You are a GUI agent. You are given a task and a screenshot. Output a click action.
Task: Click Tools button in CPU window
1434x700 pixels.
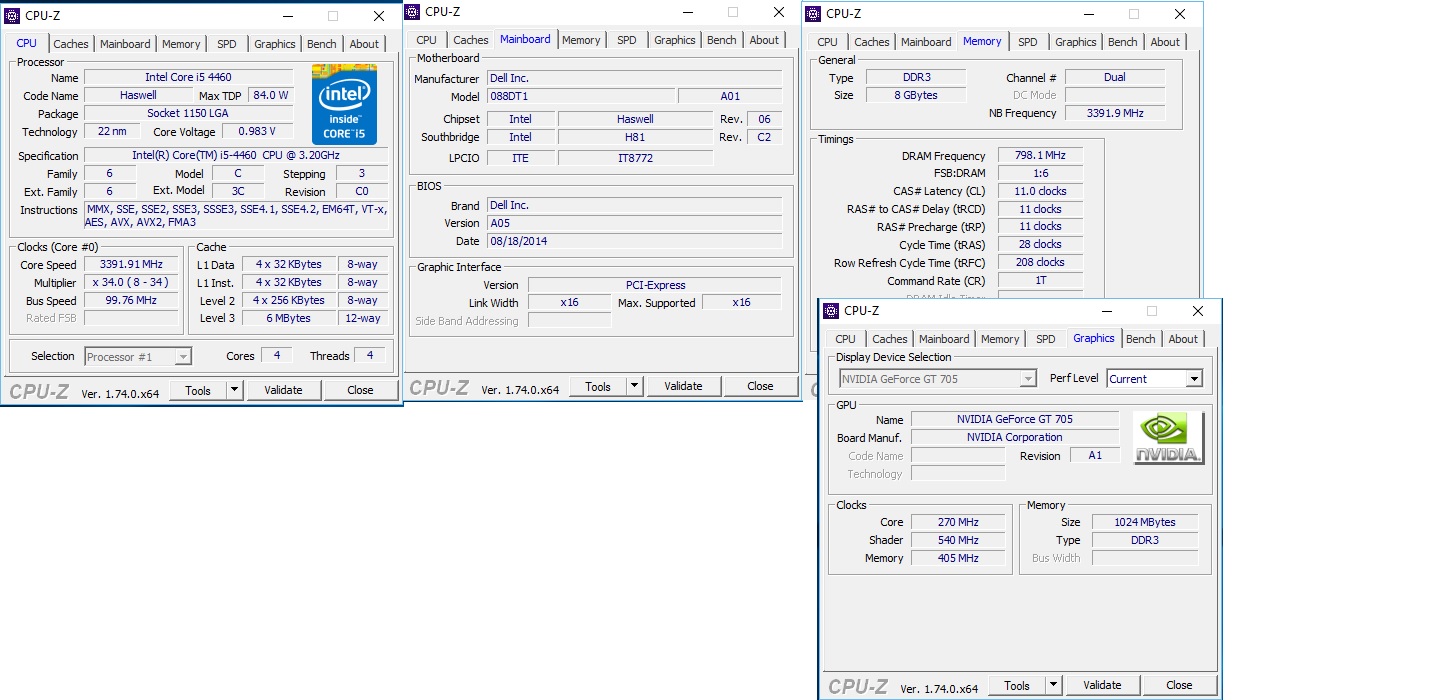coord(198,390)
